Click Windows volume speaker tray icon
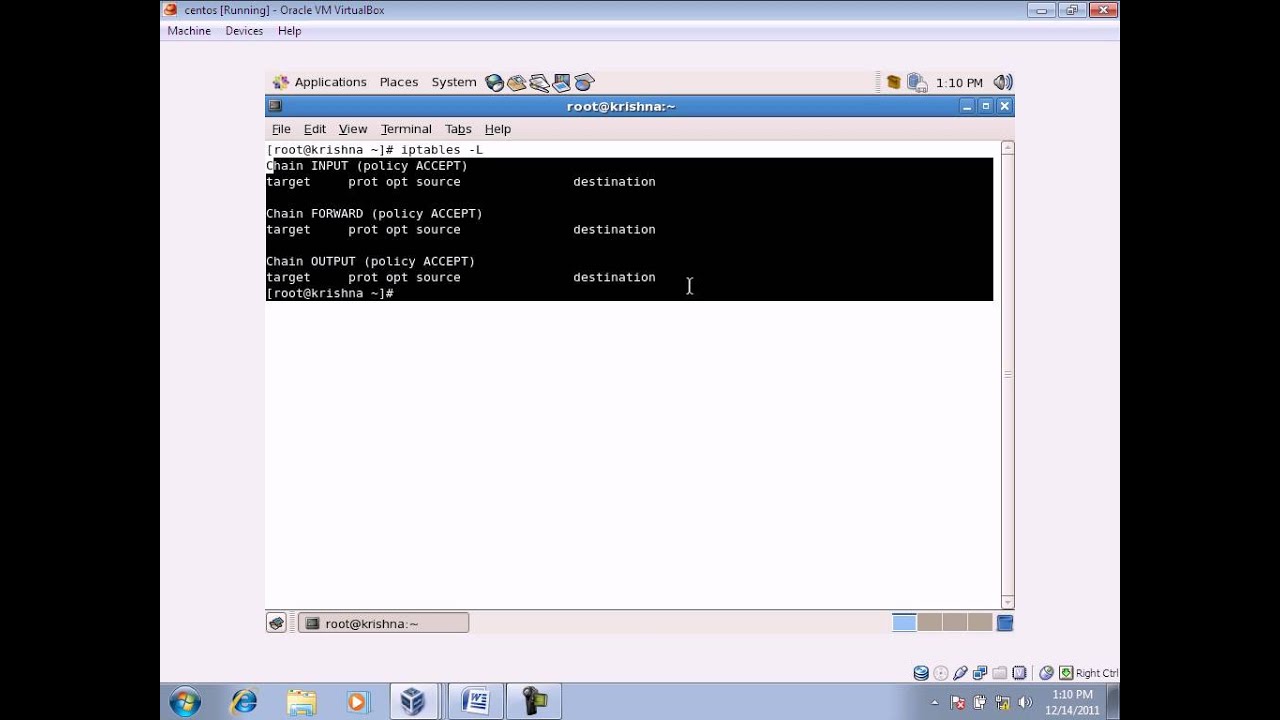1280x720 pixels. coord(1024,703)
